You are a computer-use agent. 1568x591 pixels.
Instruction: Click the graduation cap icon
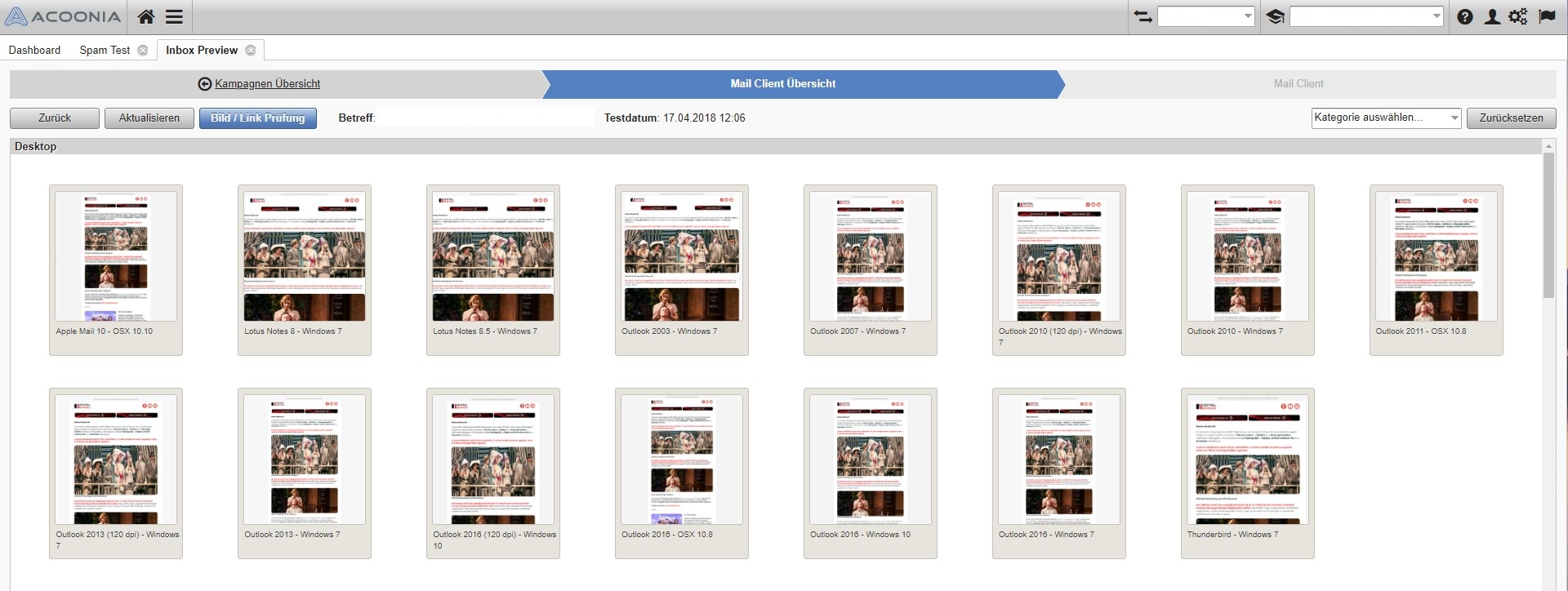[x=1275, y=17]
